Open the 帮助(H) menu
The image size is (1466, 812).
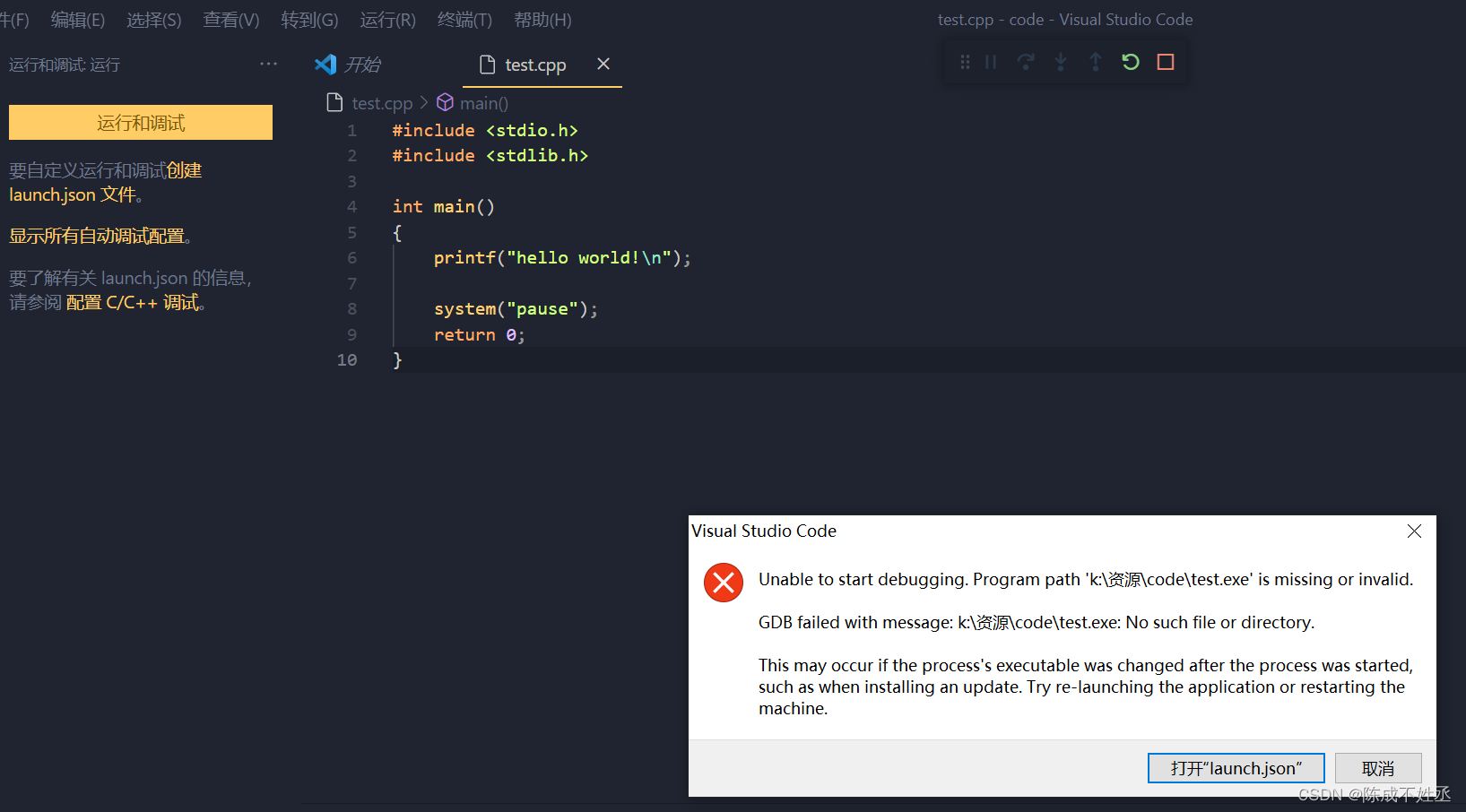pos(542,20)
